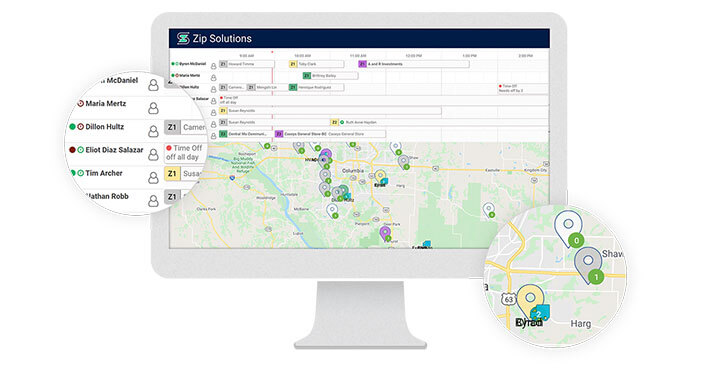Click the small person icon beside Byron McDaniel's schedule row
Image resolution: width=720 pixels, height=378 pixels.
[214, 66]
